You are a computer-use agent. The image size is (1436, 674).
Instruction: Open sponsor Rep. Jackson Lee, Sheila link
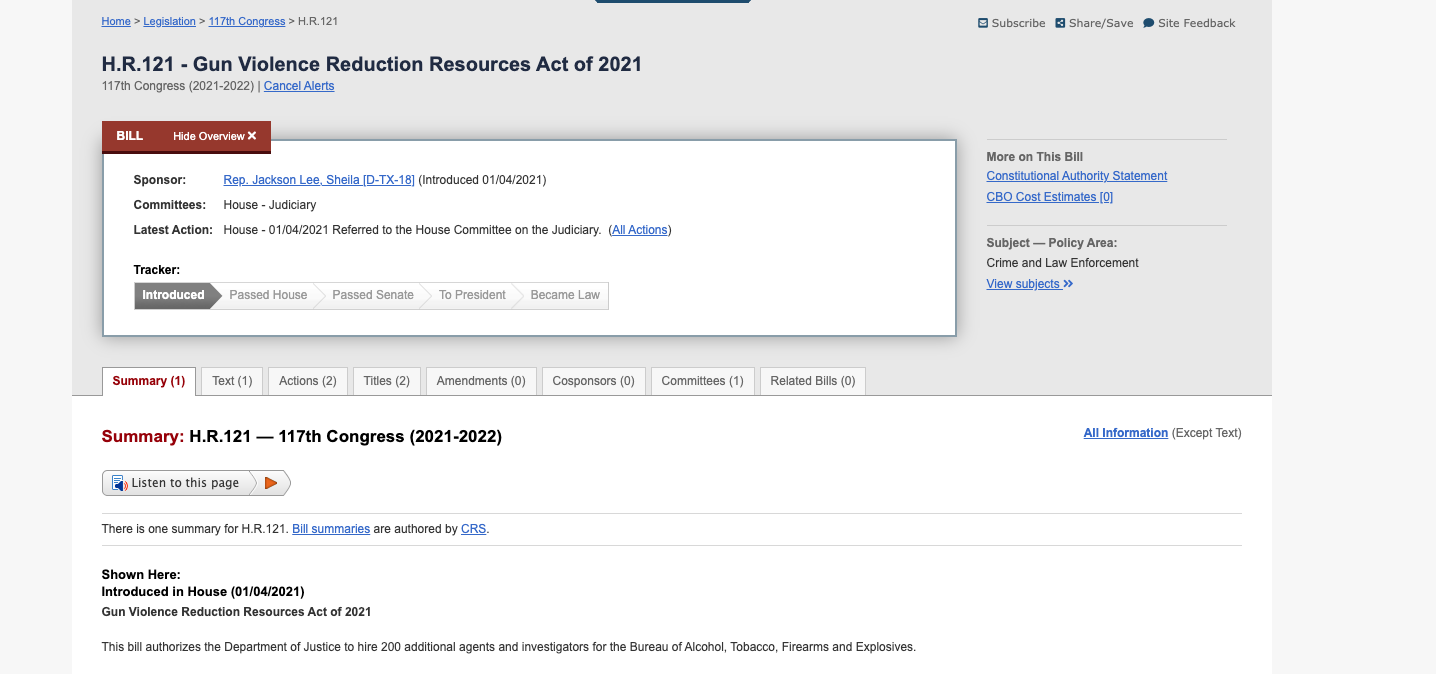pyautogui.click(x=318, y=180)
